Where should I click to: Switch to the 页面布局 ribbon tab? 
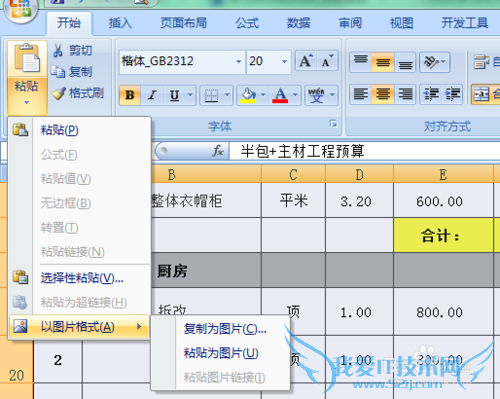(x=183, y=23)
